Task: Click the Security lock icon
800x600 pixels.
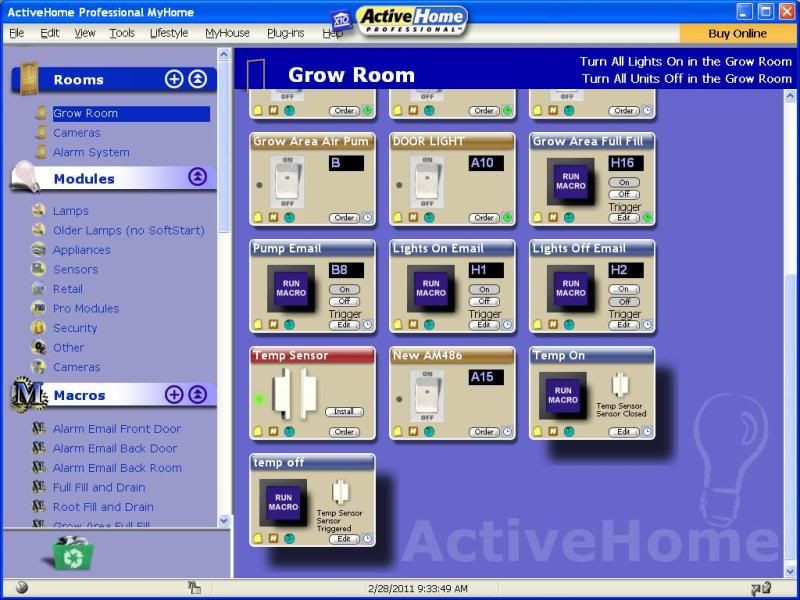Action: pyautogui.click(x=39, y=327)
